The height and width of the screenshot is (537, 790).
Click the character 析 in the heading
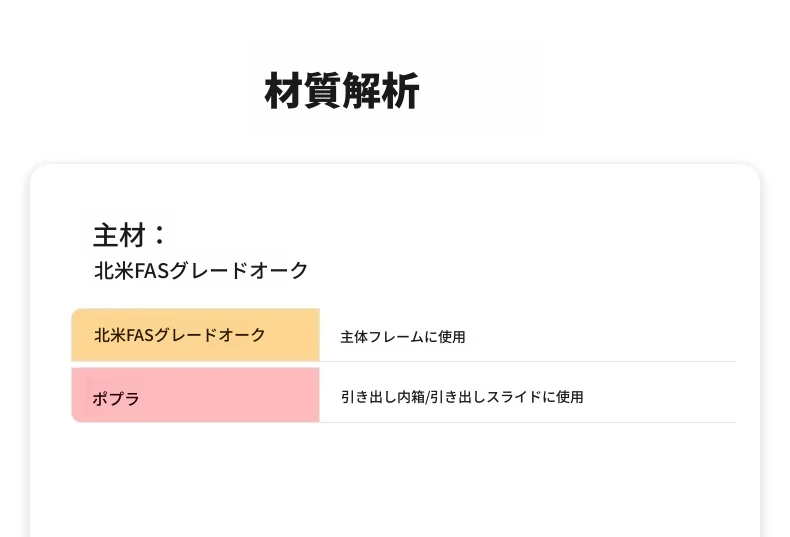click(x=401, y=91)
